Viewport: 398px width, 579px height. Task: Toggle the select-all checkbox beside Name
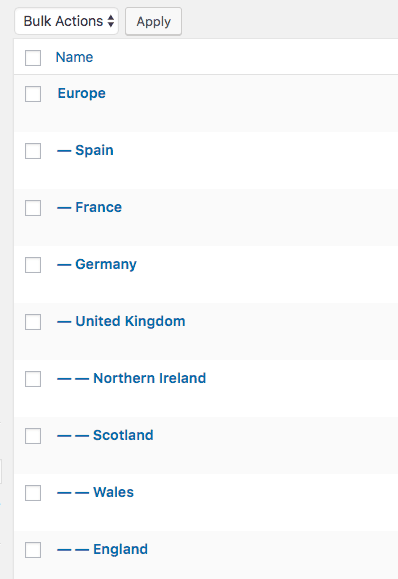click(x=33, y=58)
